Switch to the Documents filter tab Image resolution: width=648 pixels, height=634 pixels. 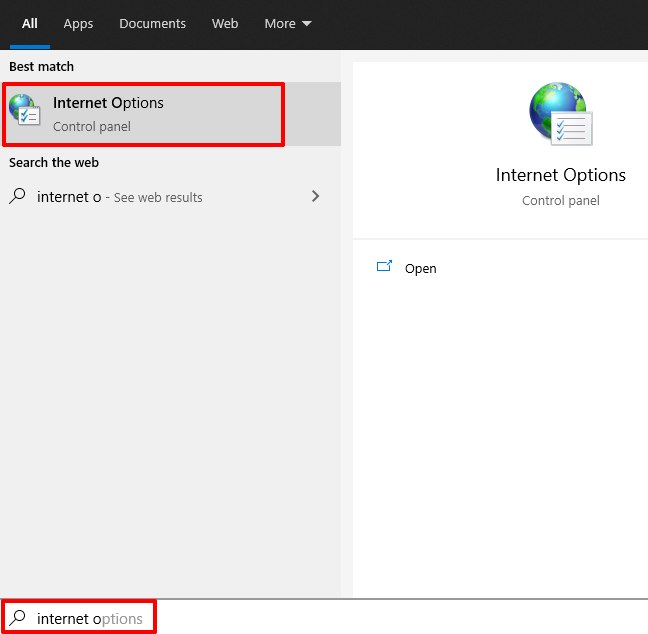[152, 24]
